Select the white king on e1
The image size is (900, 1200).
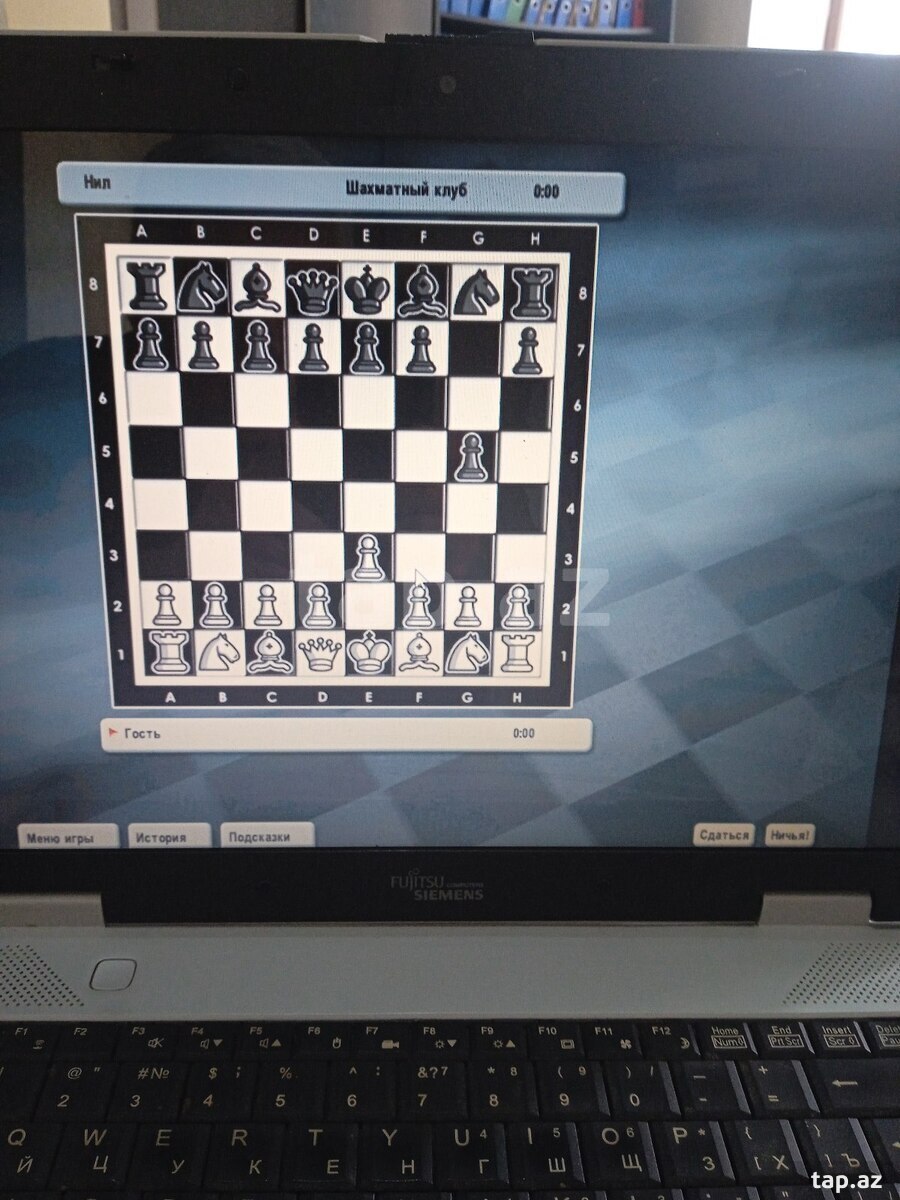369,652
